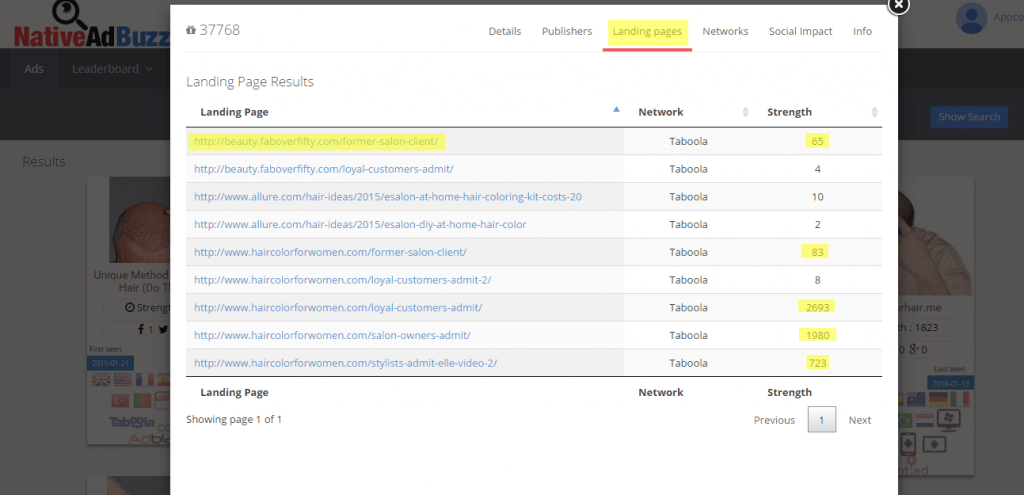Click 'Showing page 1 of 1' text

pyautogui.click(x=234, y=419)
